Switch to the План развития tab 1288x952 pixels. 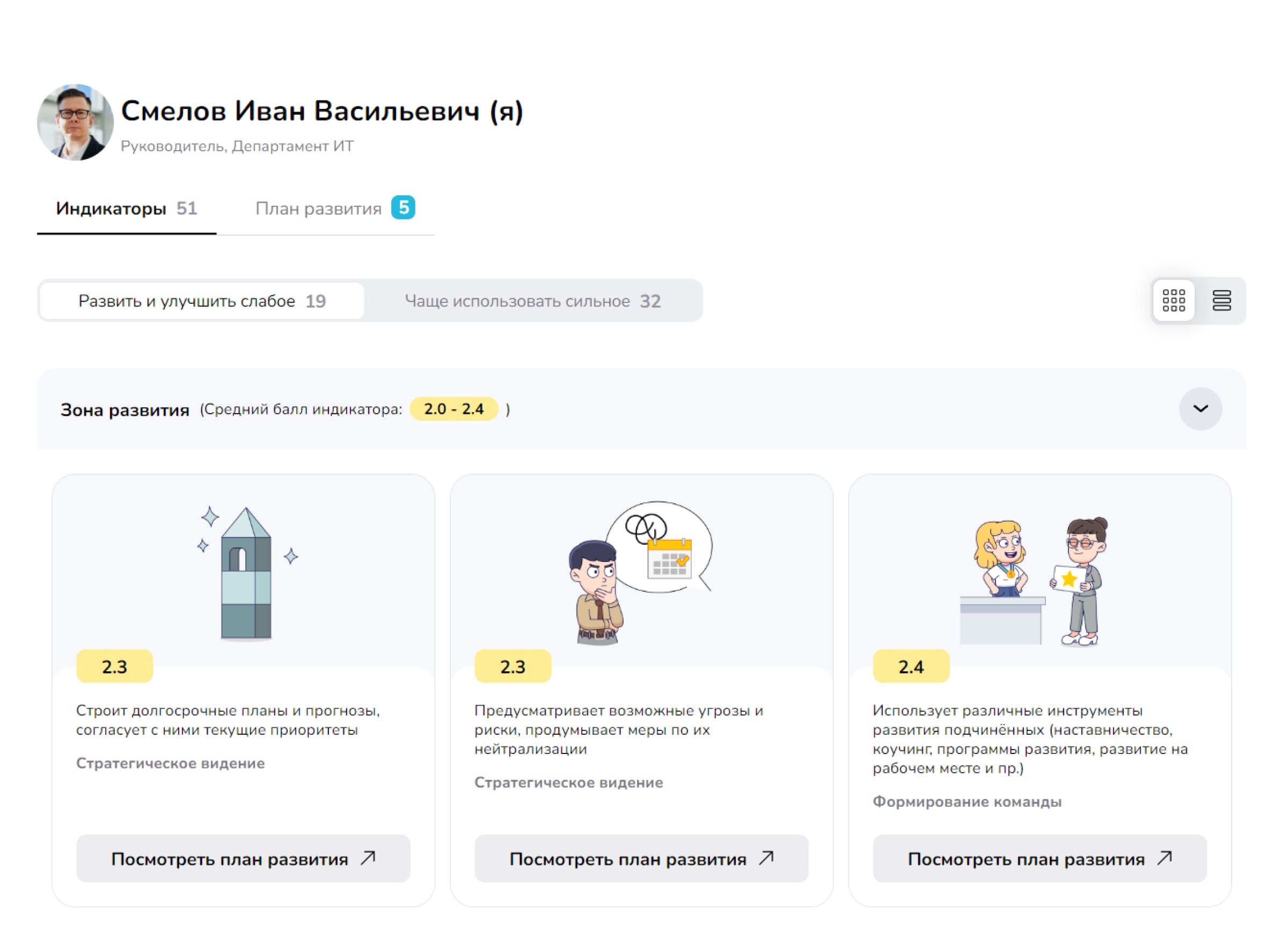[319, 209]
